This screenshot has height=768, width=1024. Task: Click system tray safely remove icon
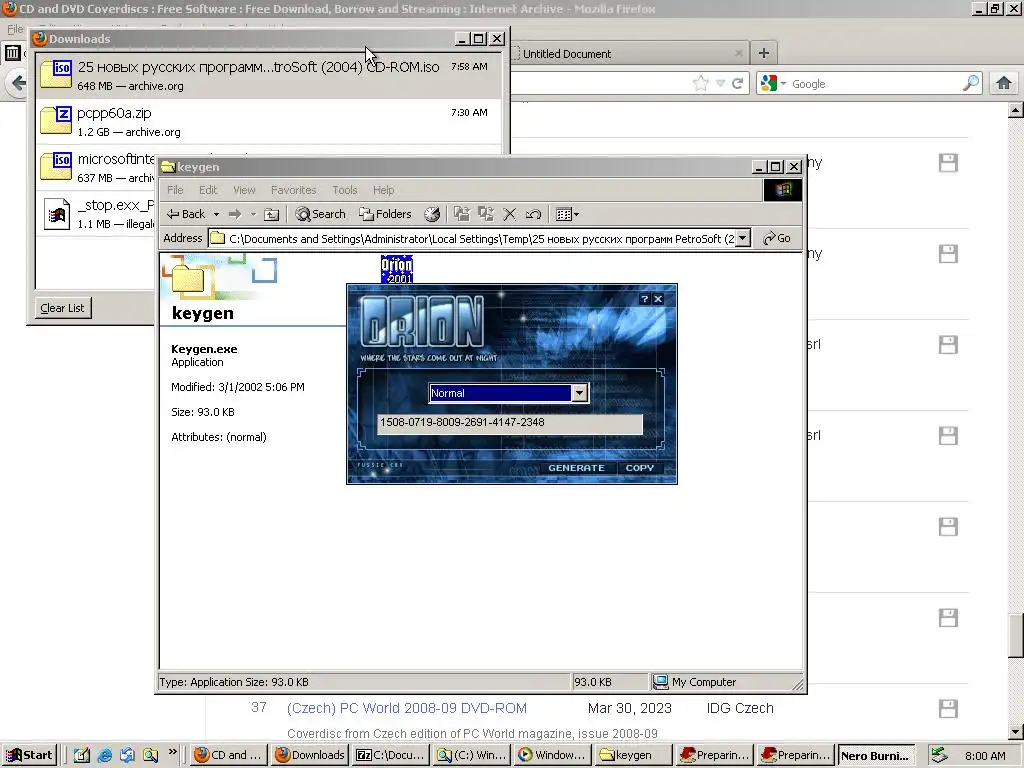pyautogui.click(x=939, y=755)
